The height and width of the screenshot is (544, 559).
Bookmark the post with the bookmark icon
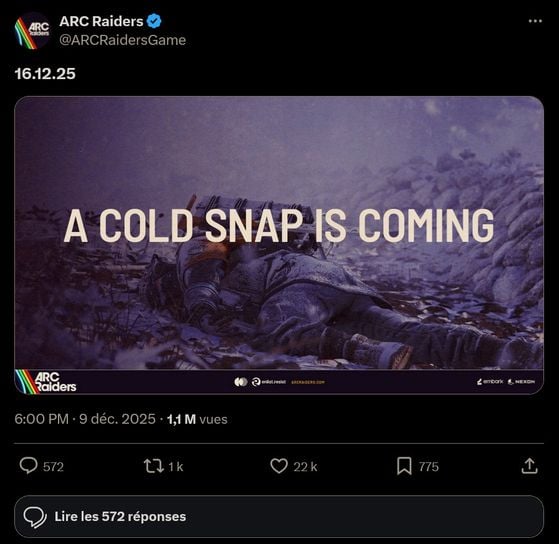[404, 466]
